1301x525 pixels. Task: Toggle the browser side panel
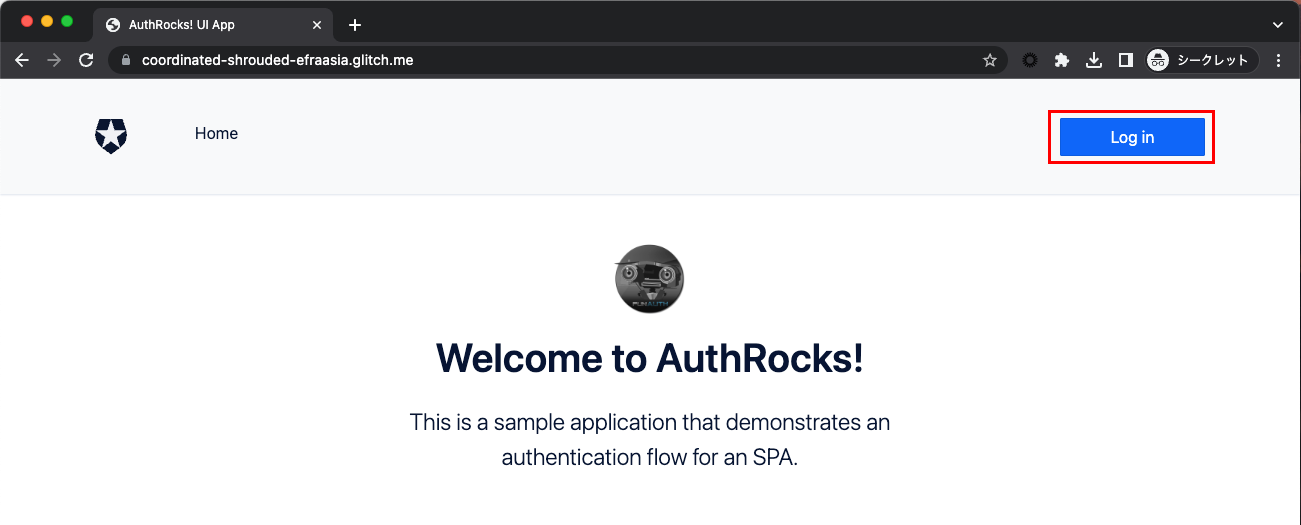tap(1125, 60)
